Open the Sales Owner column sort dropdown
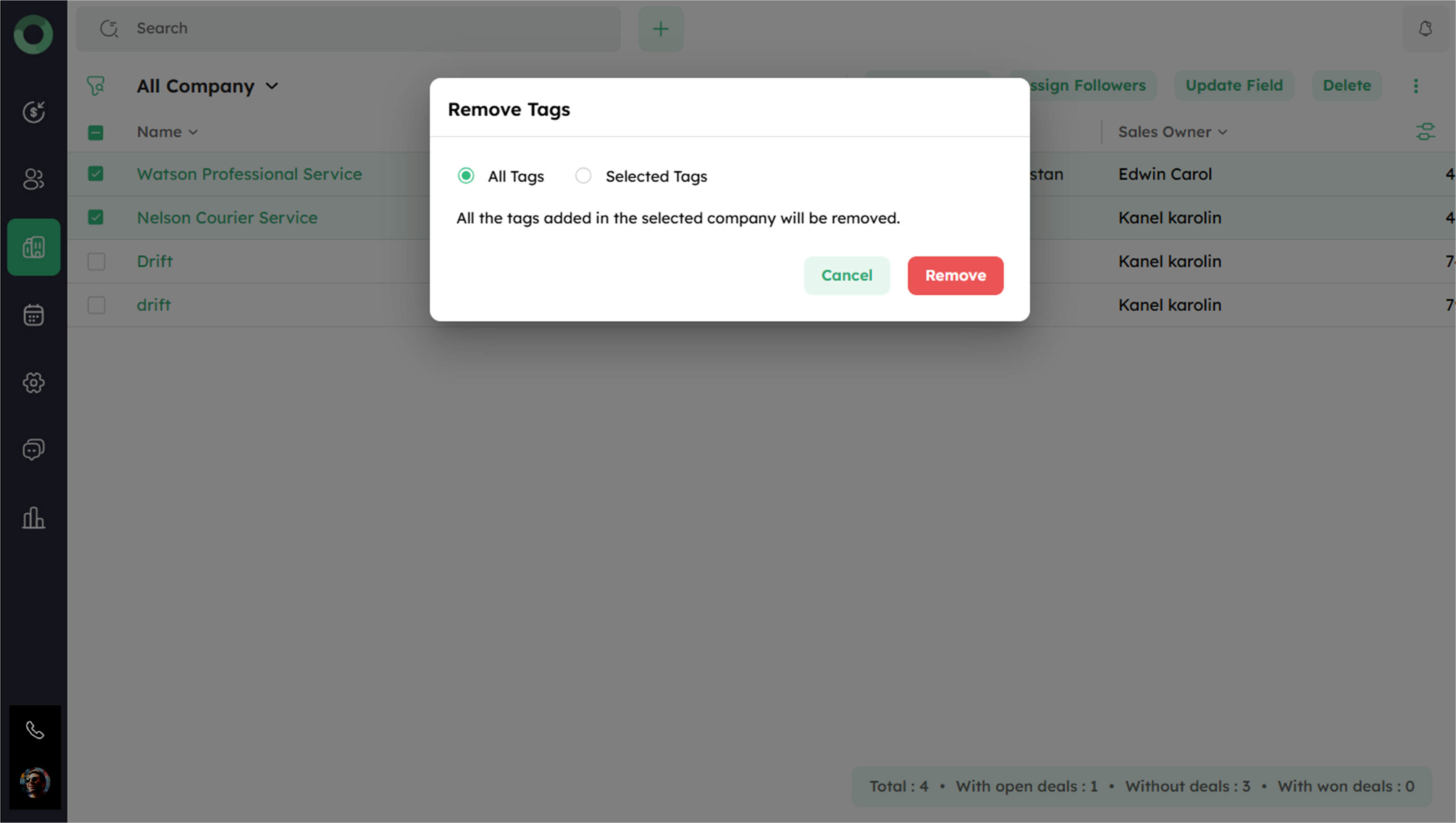The height and width of the screenshot is (823, 1456). pyautogui.click(x=1223, y=132)
